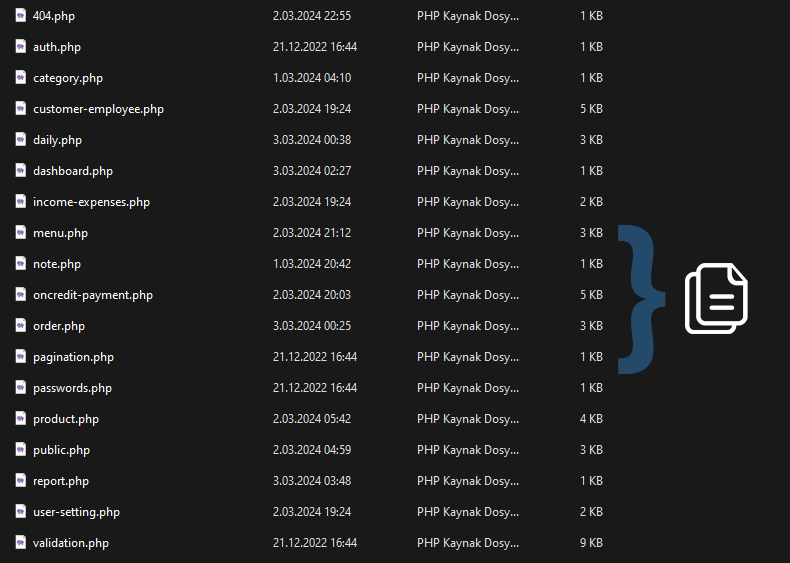Viewport: 790px width, 563px height.
Task: Select the daily.php file icon
Action: coord(20,140)
